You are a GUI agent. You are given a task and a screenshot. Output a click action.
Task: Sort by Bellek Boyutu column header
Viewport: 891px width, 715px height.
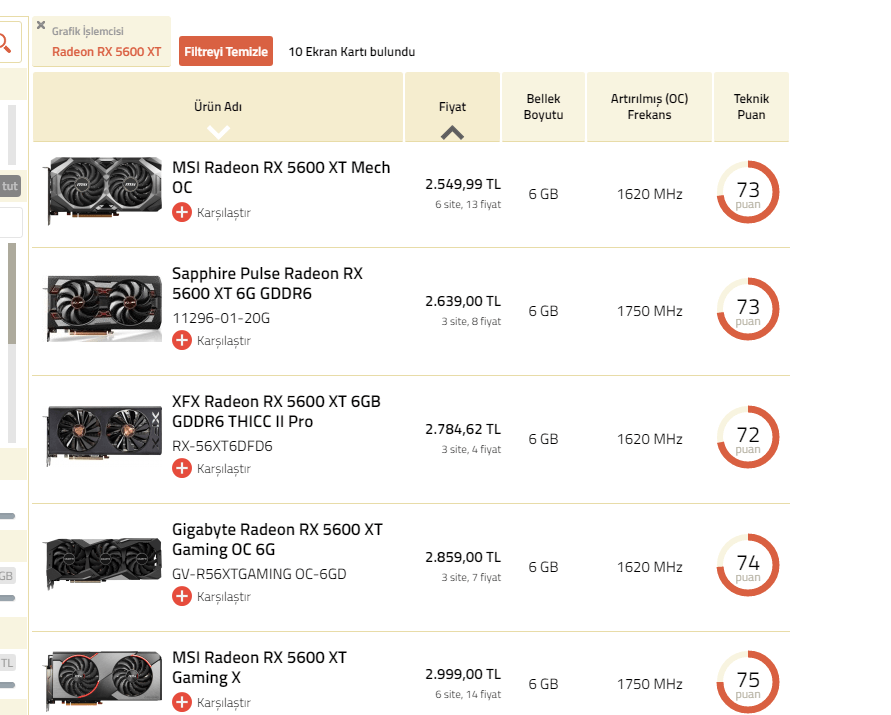(x=543, y=107)
